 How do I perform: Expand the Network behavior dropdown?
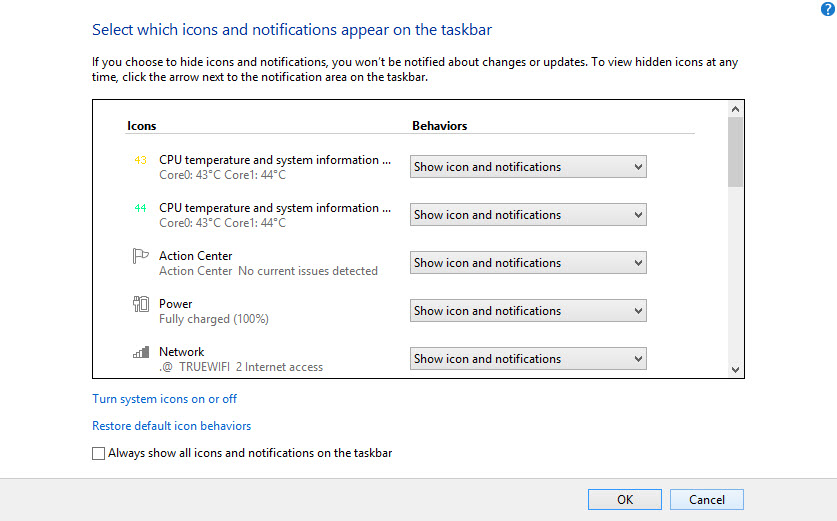tap(528, 359)
